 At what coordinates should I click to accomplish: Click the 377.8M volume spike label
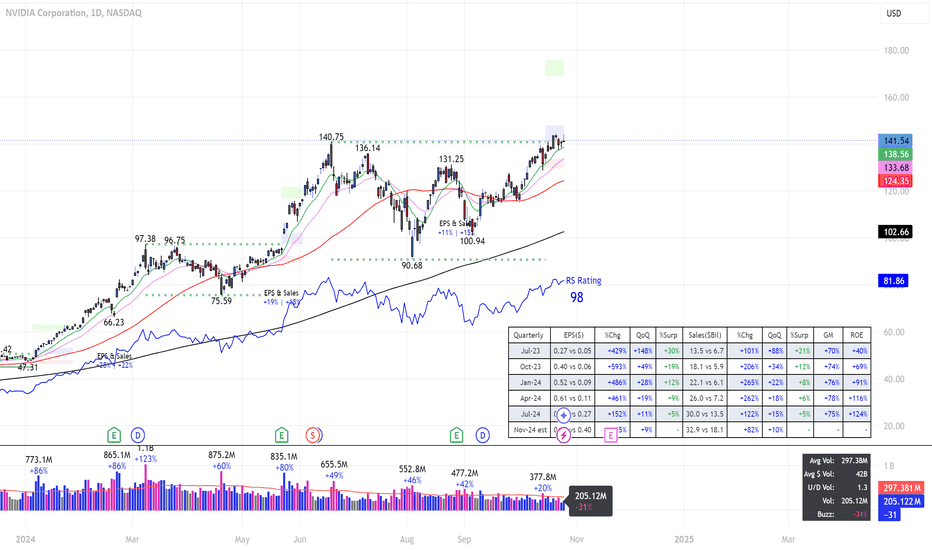coord(543,477)
